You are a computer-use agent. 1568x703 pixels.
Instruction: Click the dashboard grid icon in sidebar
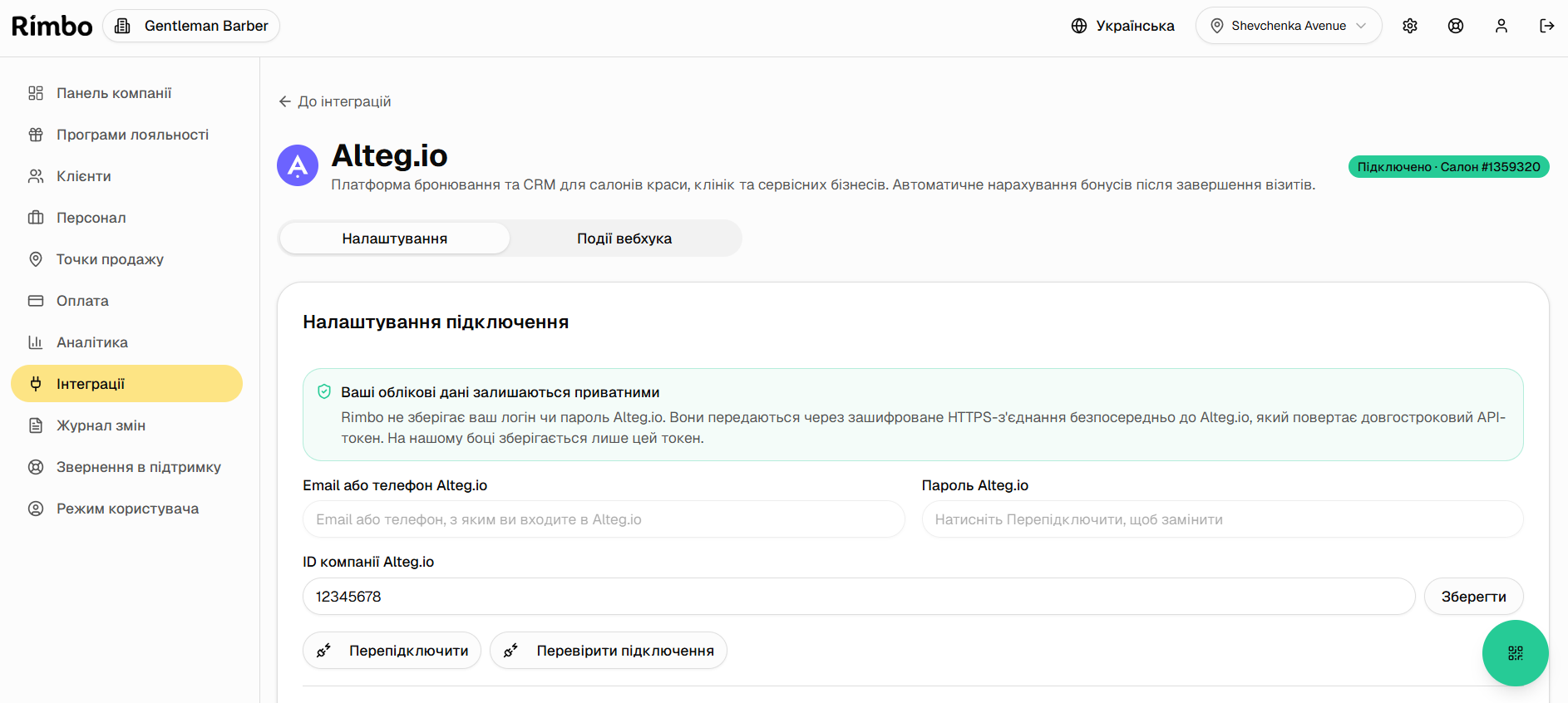click(36, 93)
